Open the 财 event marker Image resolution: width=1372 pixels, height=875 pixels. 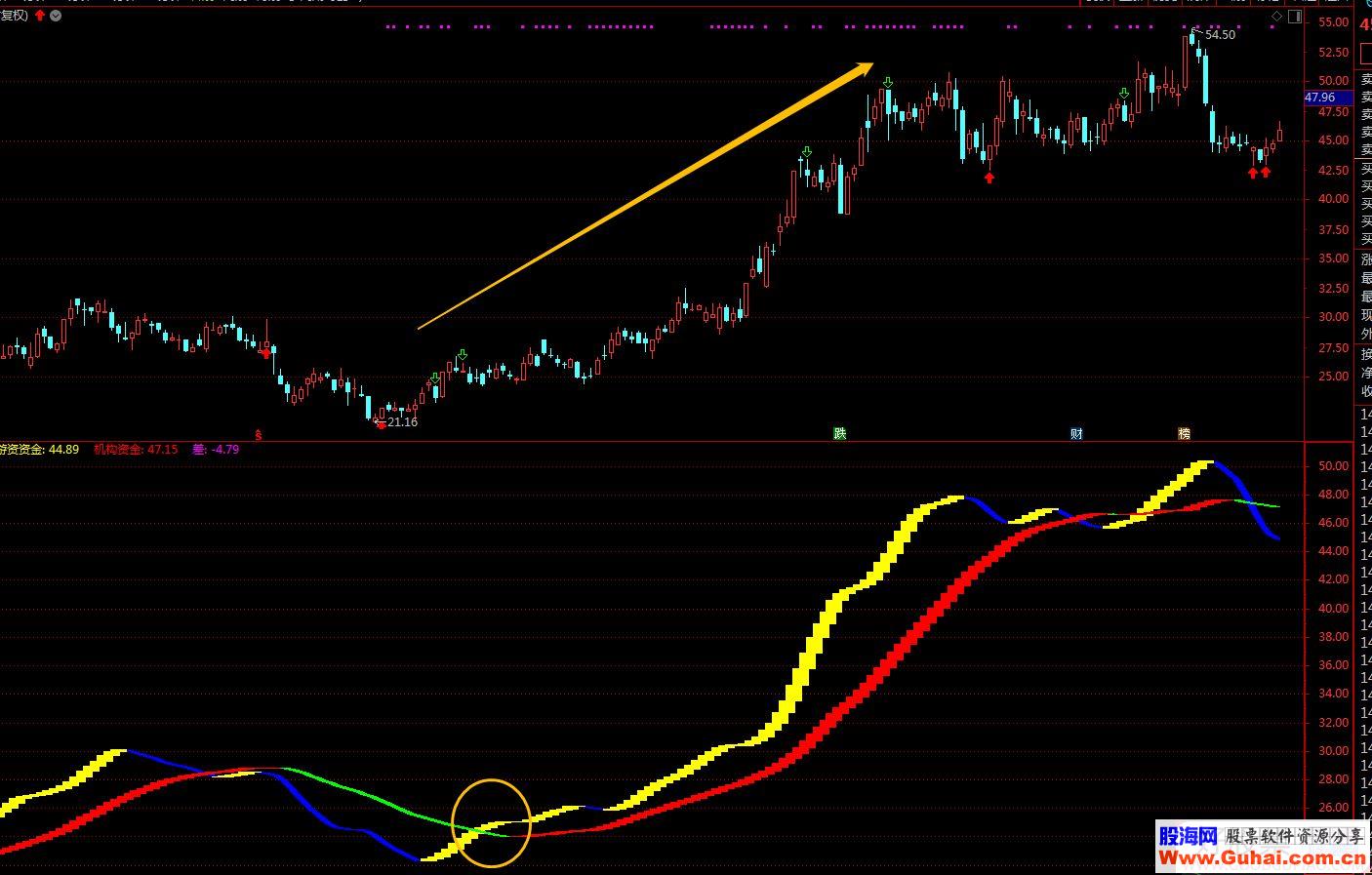click(x=1076, y=433)
